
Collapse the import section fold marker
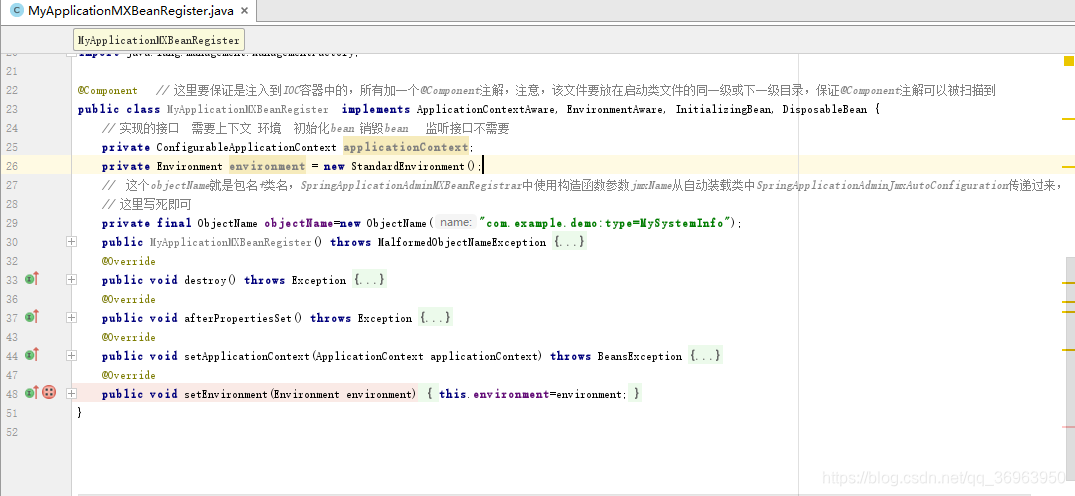[71, 54]
